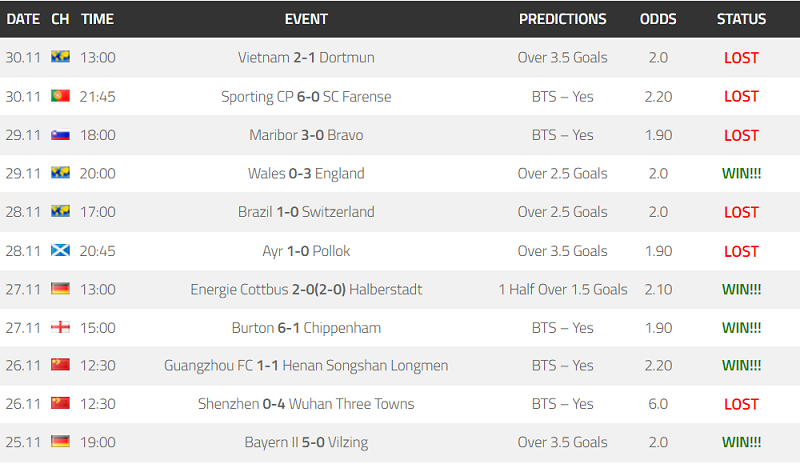800x464 pixels.
Task: Click the Germany flag for Energie Cottbus
Action: (60, 288)
